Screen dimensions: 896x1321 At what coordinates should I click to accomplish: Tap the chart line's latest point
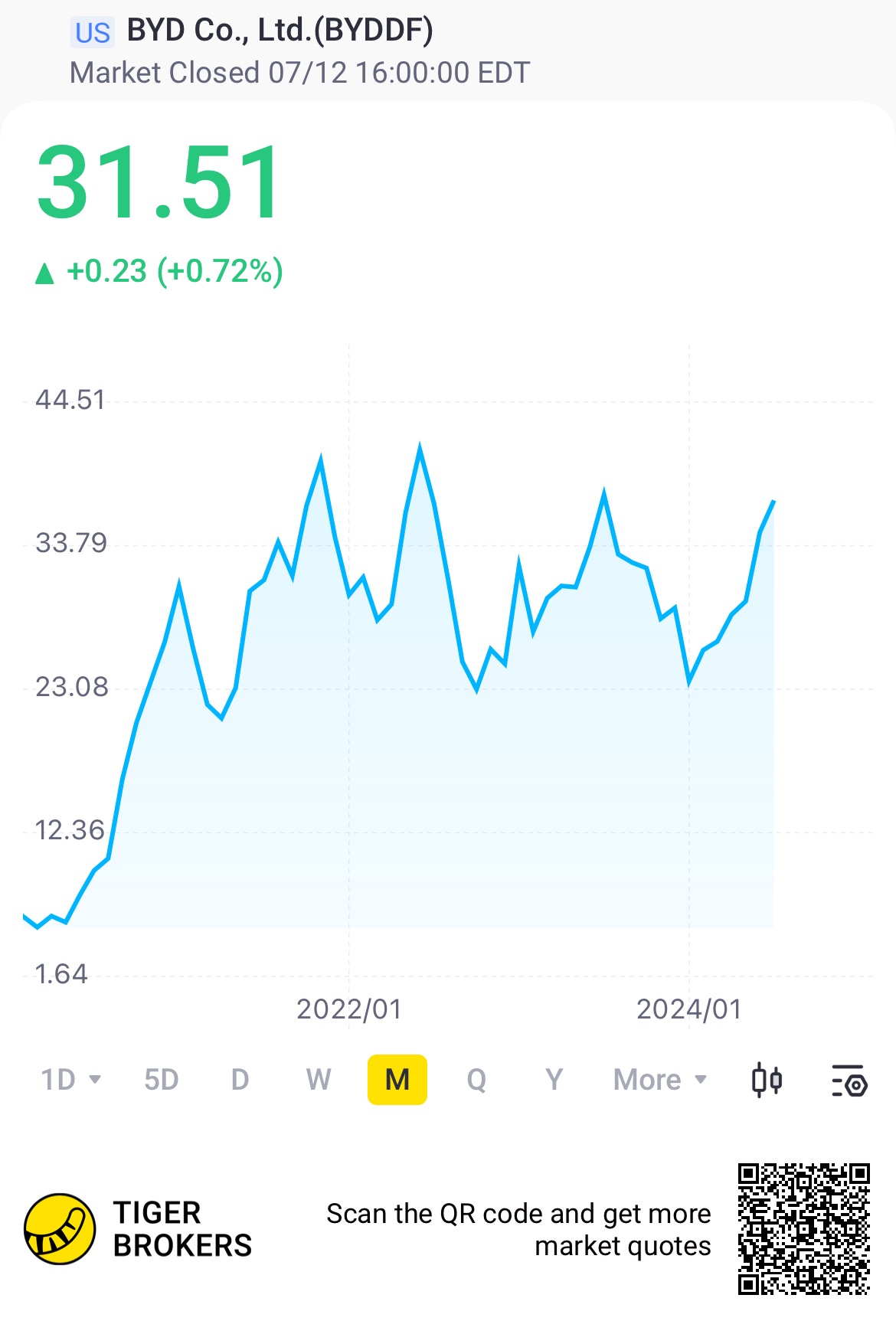(x=774, y=501)
